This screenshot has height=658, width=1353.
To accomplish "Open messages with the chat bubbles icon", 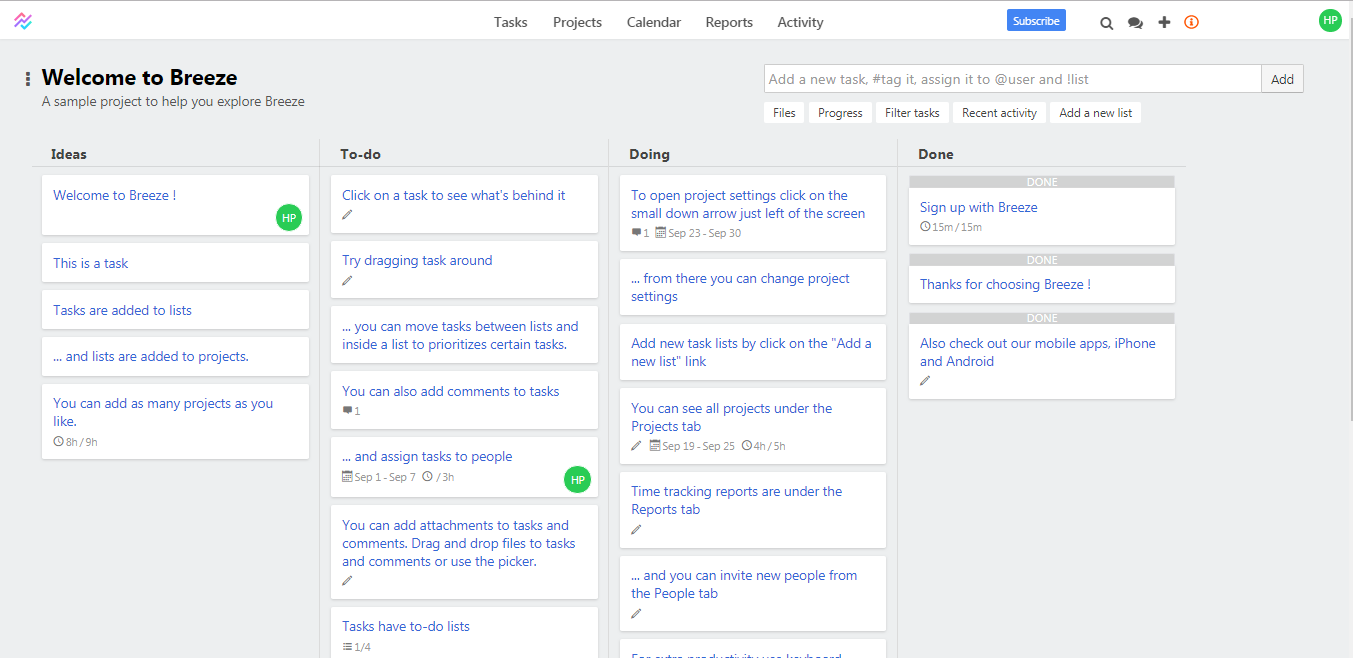I will point(1135,21).
